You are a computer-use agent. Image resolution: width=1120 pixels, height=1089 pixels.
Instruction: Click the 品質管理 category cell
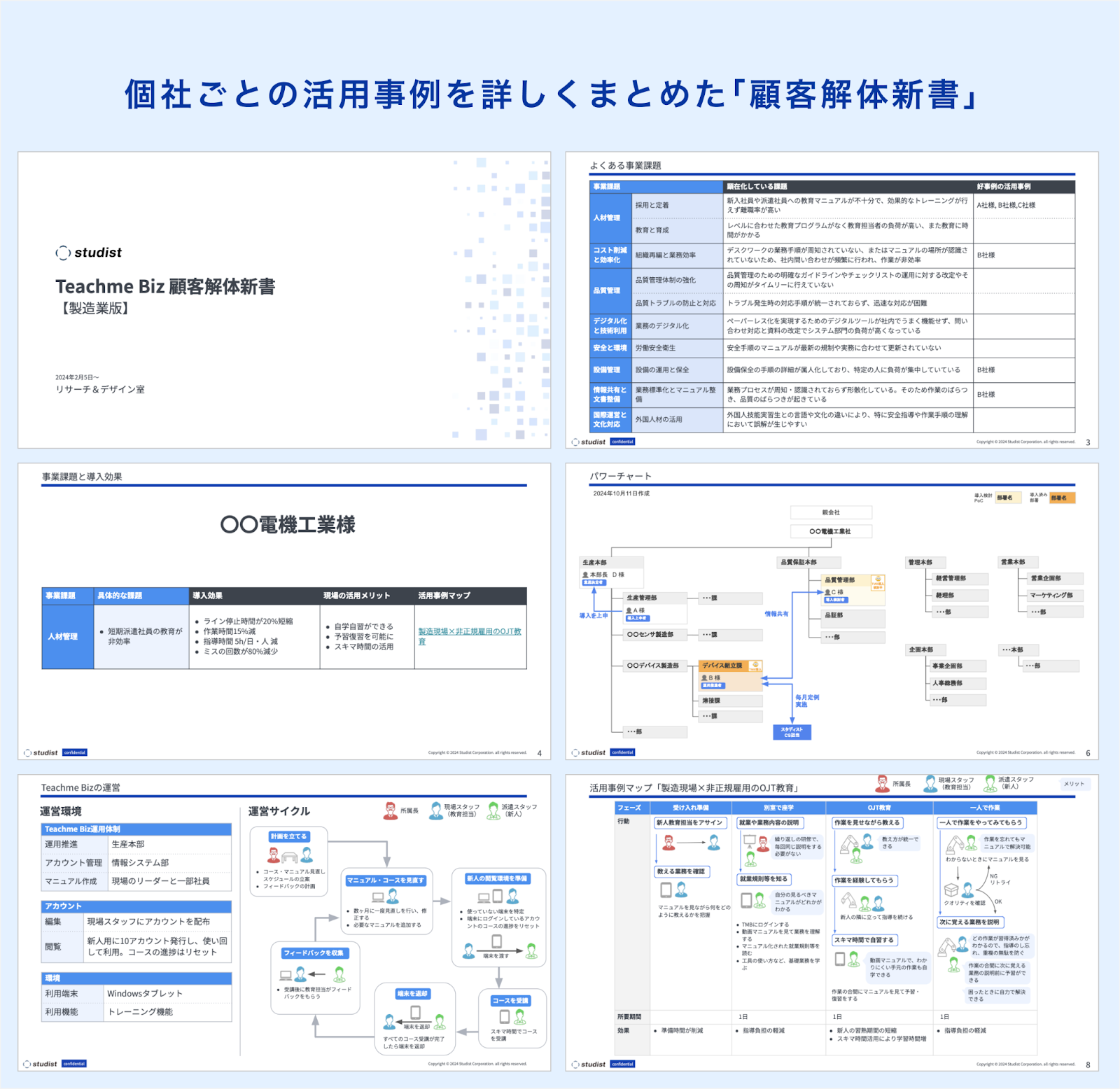(x=610, y=290)
